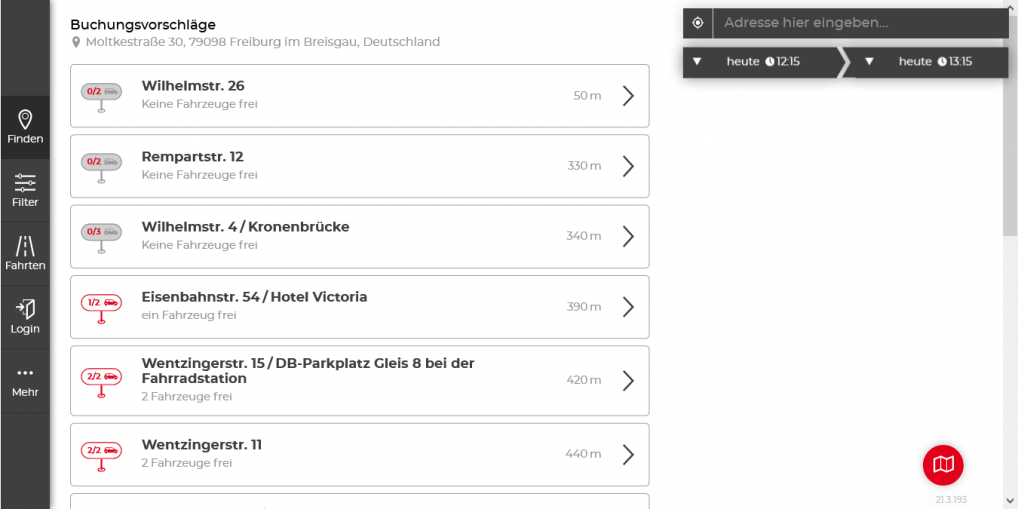Screen dimensions: 1024x512
Task: Click the 1/2 station icon for Eisenbahnstr. 54
Action: click(x=101, y=309)
